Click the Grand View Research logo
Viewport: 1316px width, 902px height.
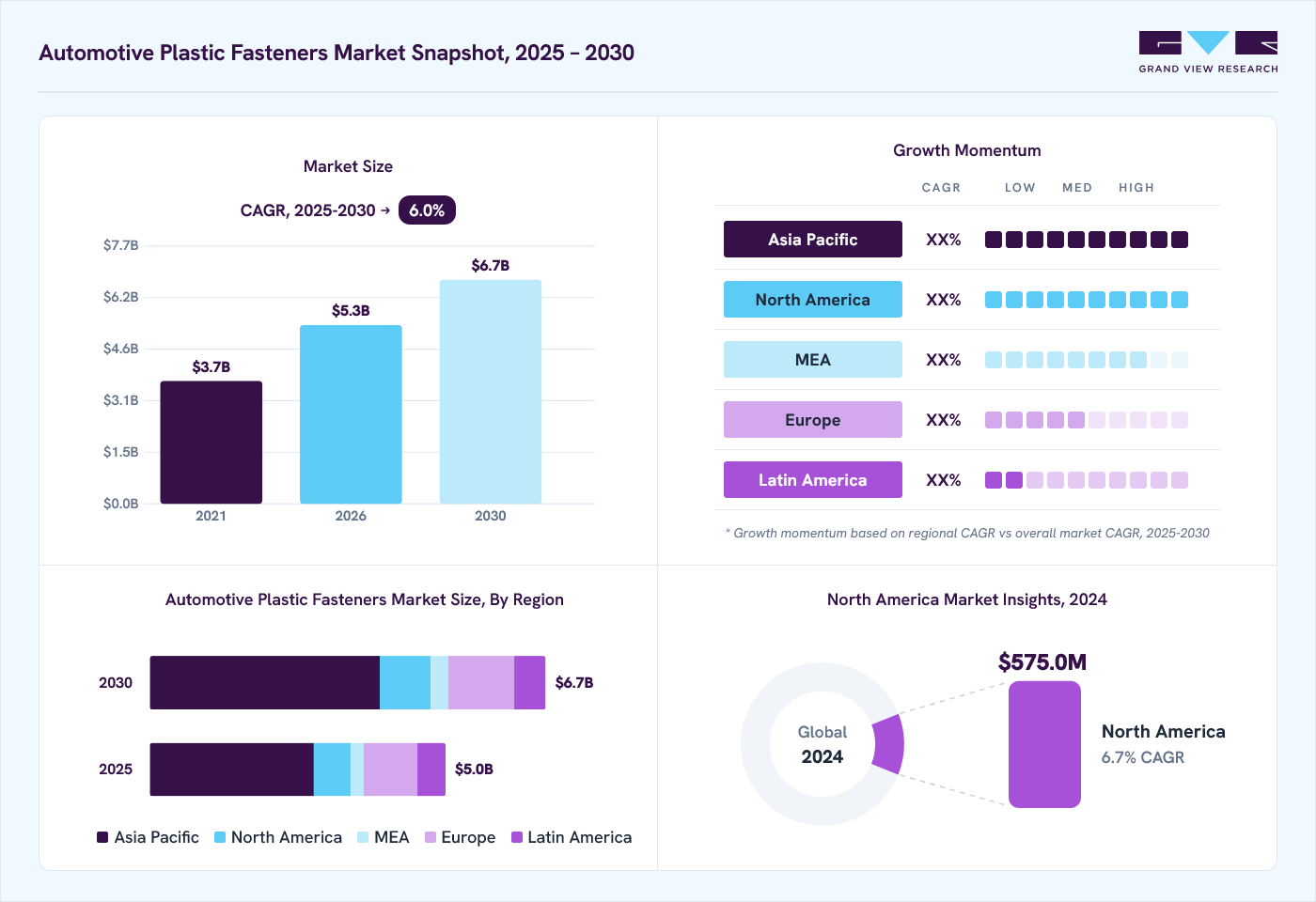tap(1208, 53)
